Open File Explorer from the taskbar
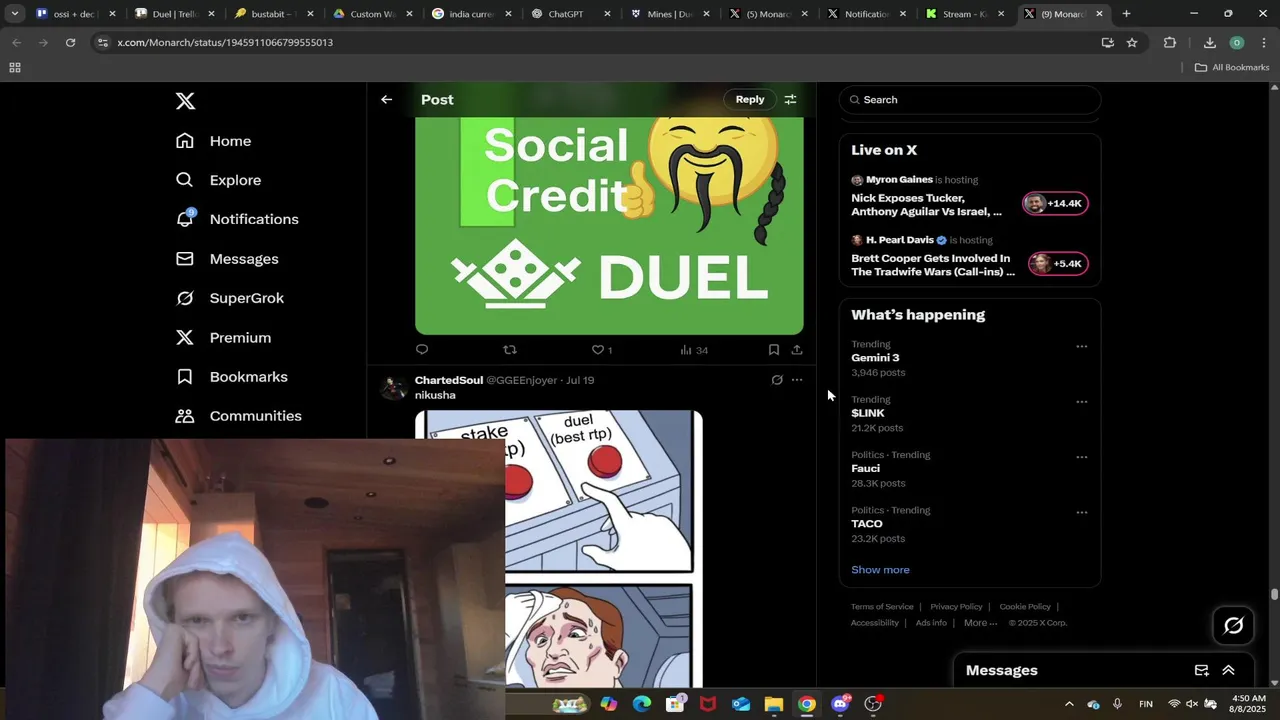Image resolution: width=1280 pixels, height=720 pixels. tap(774, 704)
